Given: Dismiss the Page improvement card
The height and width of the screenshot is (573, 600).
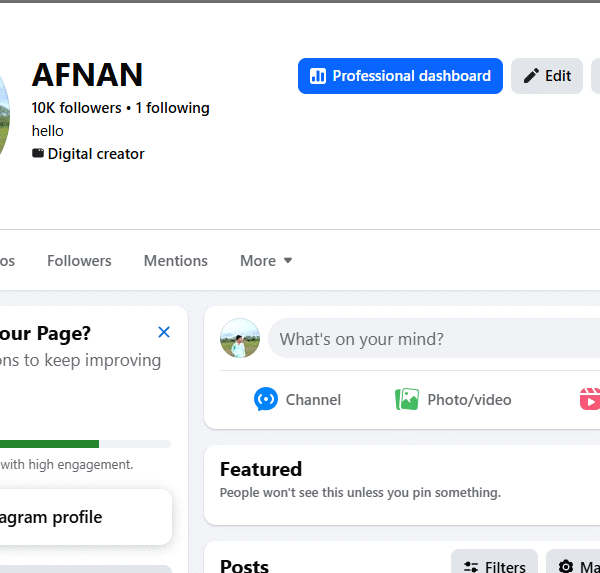Looking at the screenshot, I should (x=164, y=332).
